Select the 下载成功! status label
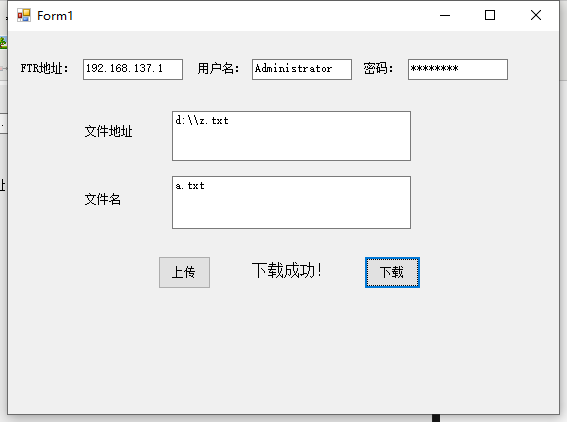The width and height of the screenshot is (567, 422). (287, 270)
